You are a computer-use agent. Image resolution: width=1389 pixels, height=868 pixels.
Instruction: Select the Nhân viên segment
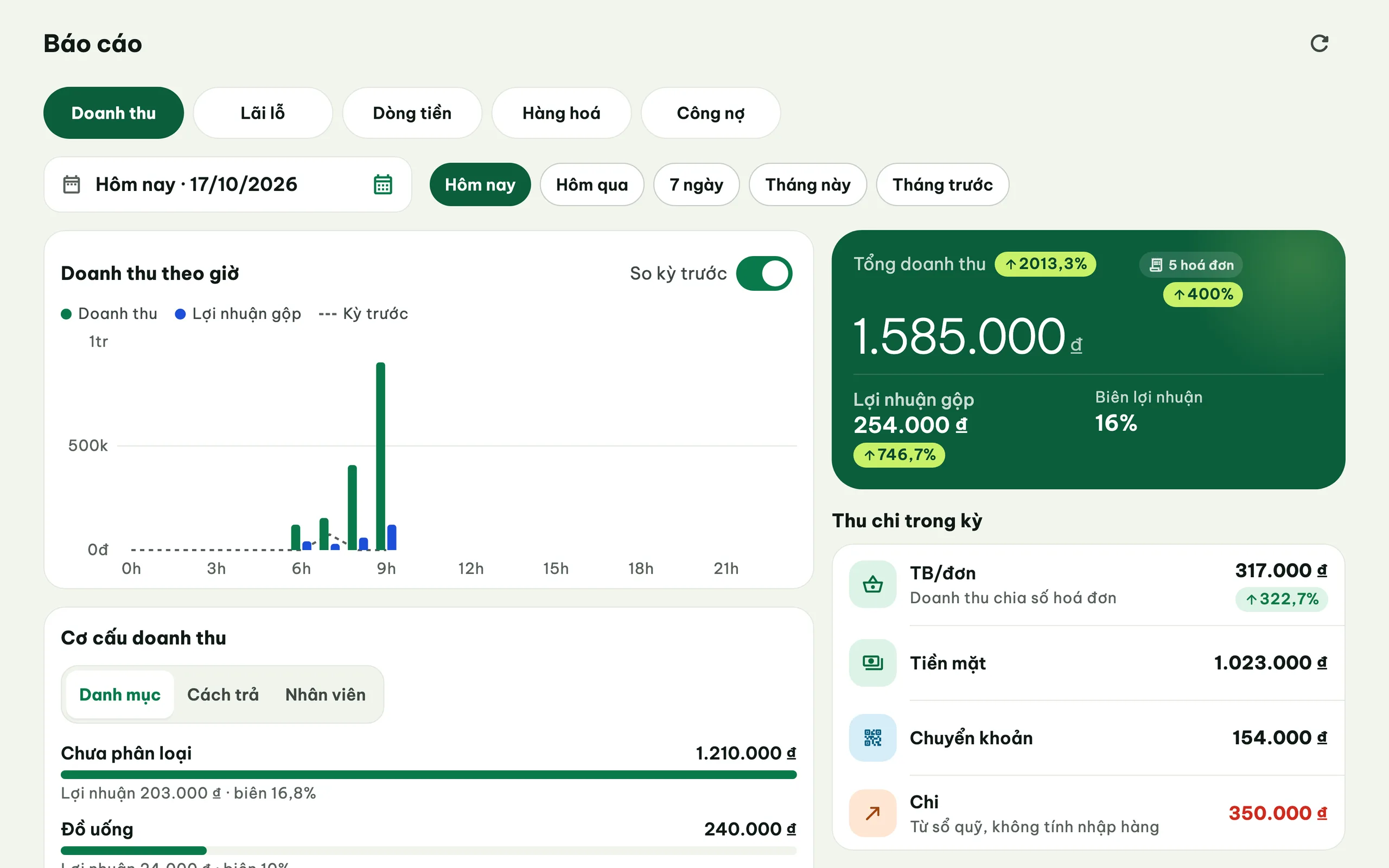click(x=326, y=694)
